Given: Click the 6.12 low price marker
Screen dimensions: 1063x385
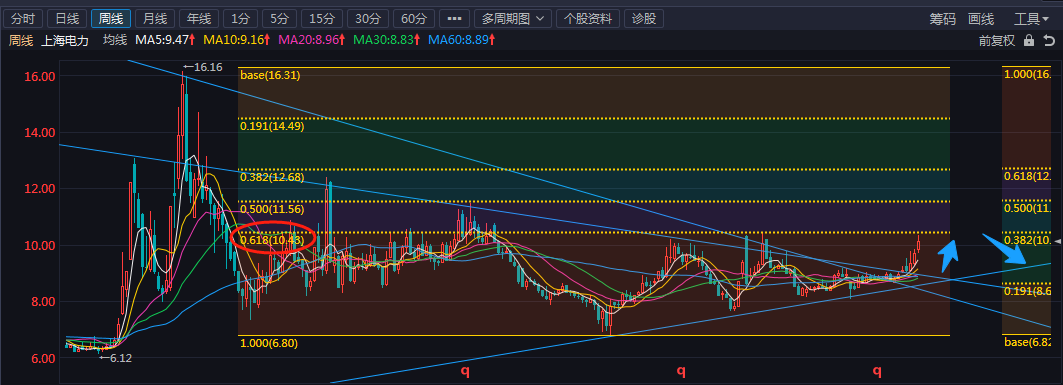Looking at the screenshot, I should pyautogui.click(x=115, y=358).
